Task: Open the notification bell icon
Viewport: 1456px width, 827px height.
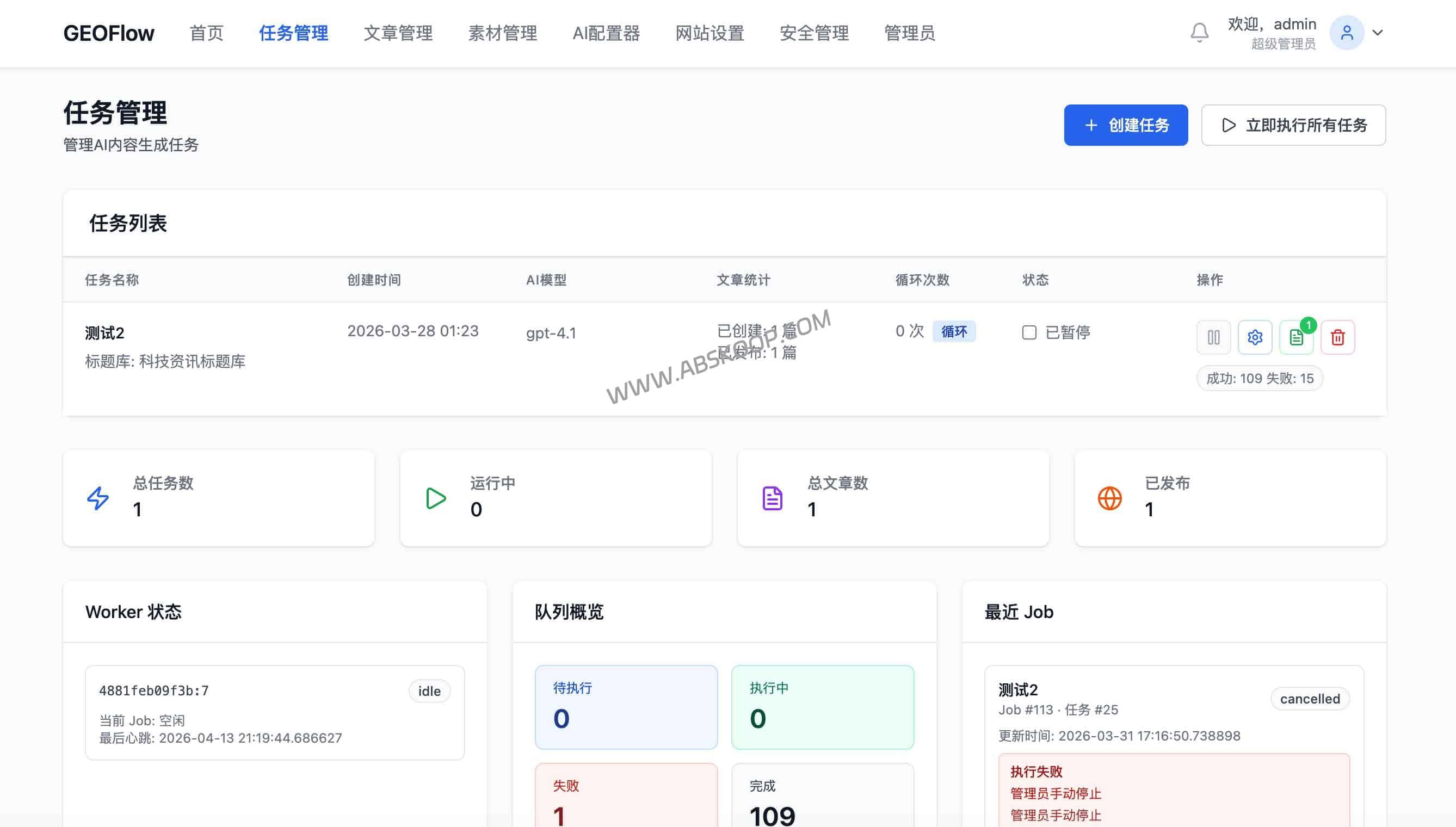Action: 1199,33
